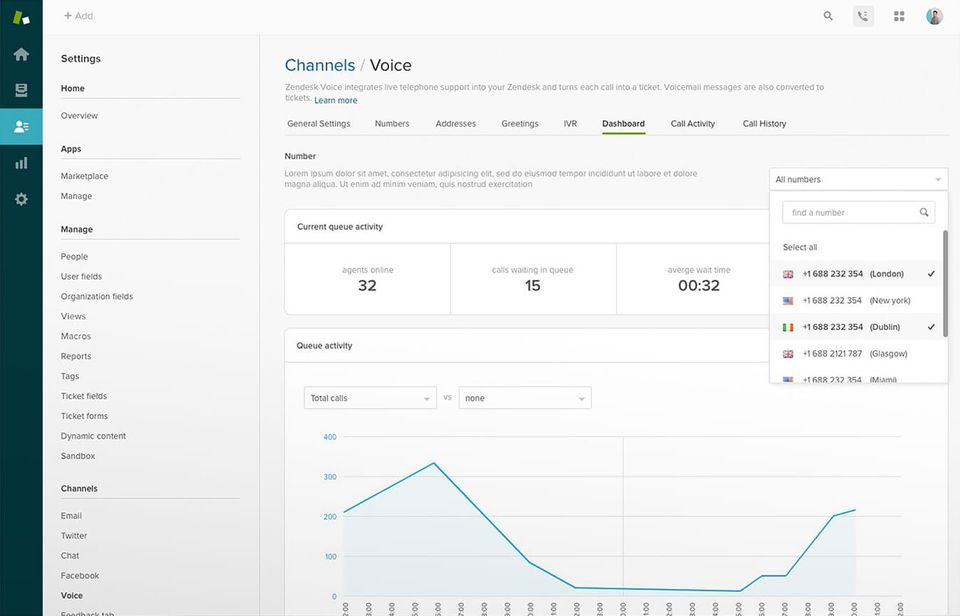Click the magnifier in find a number field
Viewport: 960px width, 616px height.
(x=924, y=212)
